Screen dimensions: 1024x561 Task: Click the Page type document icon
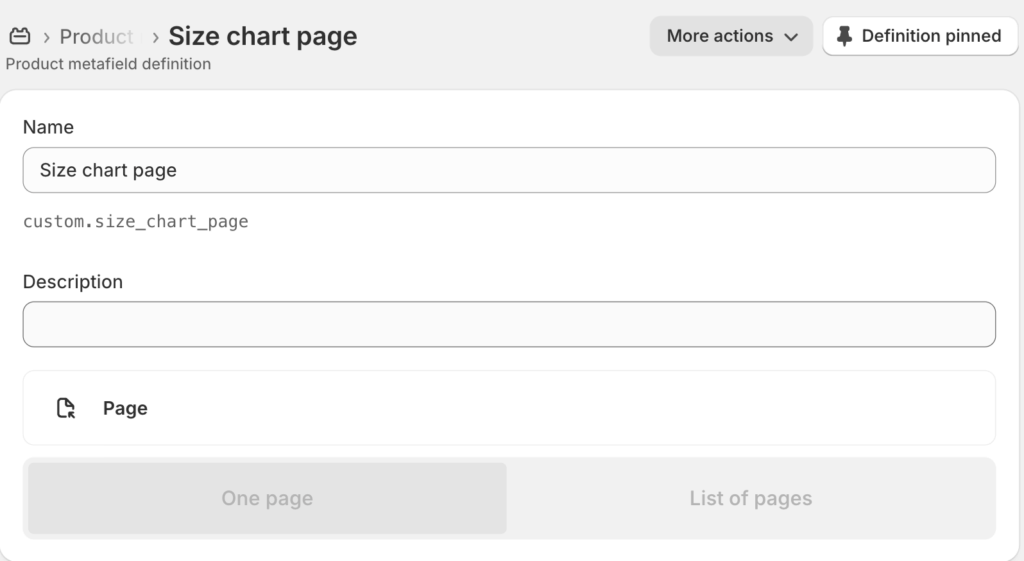[66, 408]
